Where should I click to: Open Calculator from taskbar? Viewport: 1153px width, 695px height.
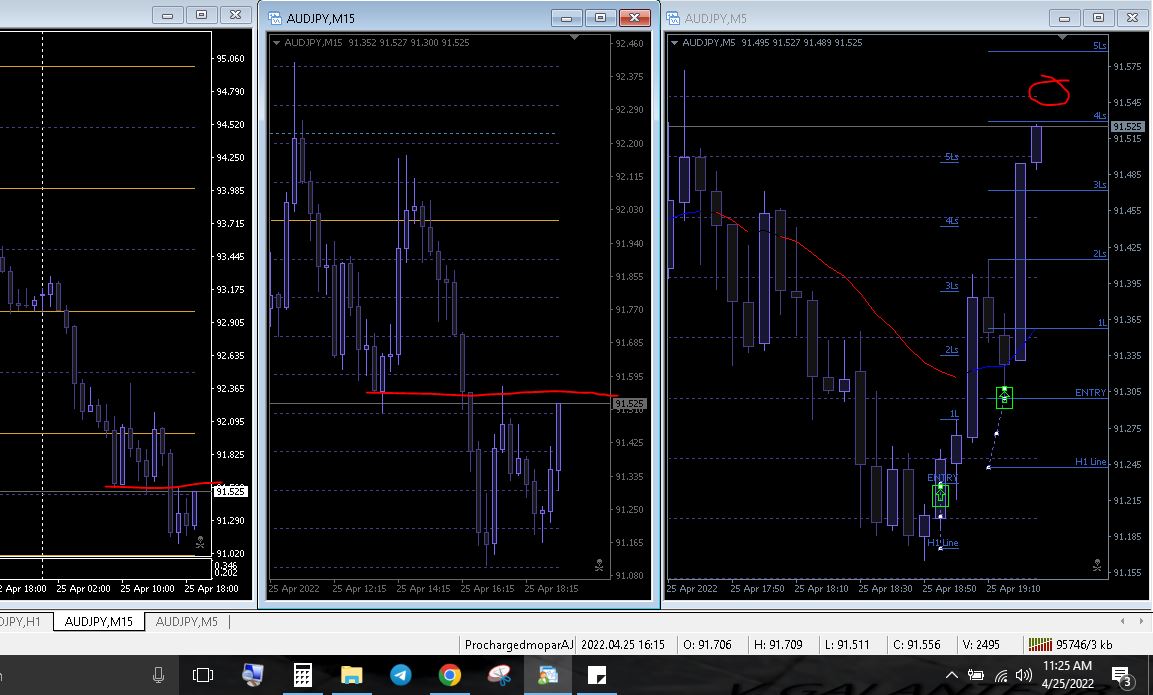(302, 675)
